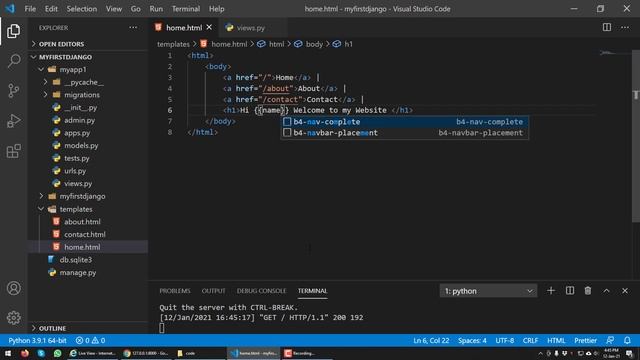Change encoding via UTF-8 status item

click(x=505, y=340)
